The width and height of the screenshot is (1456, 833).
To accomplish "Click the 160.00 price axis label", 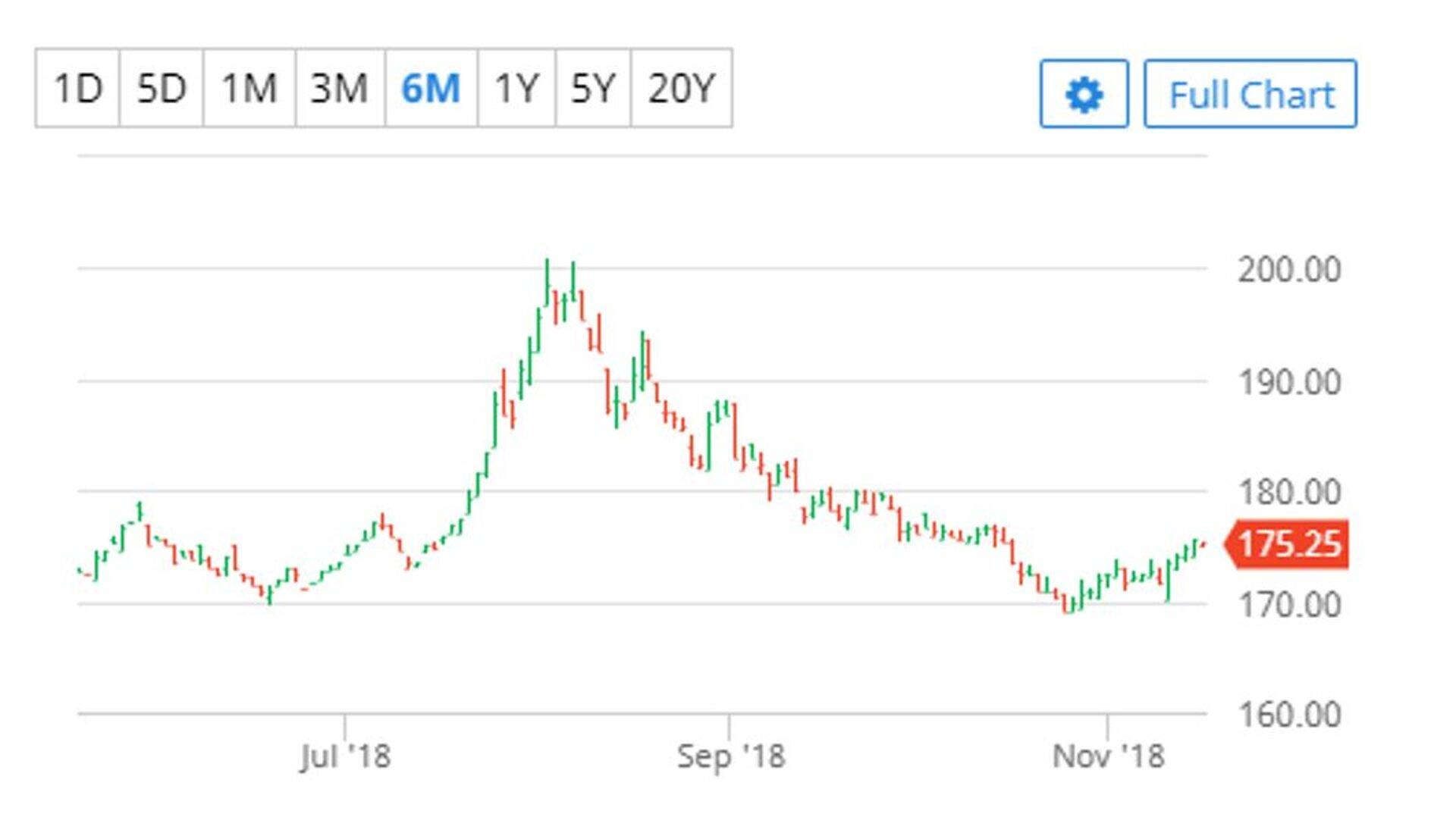I will [1288, 714].
